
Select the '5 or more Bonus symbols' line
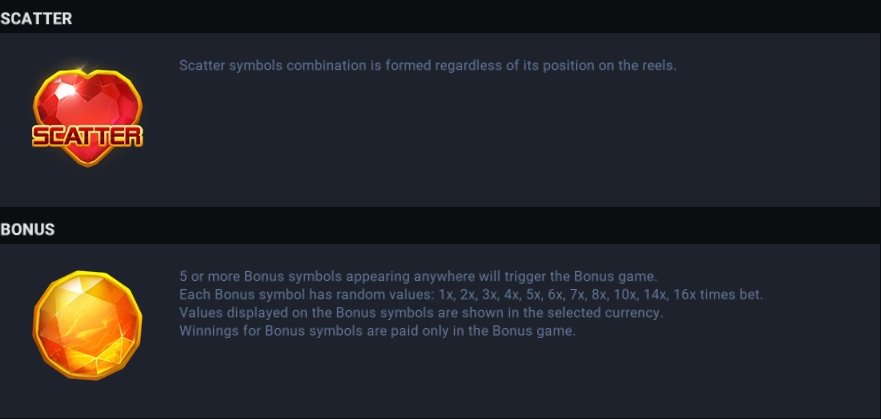point(418,276)
